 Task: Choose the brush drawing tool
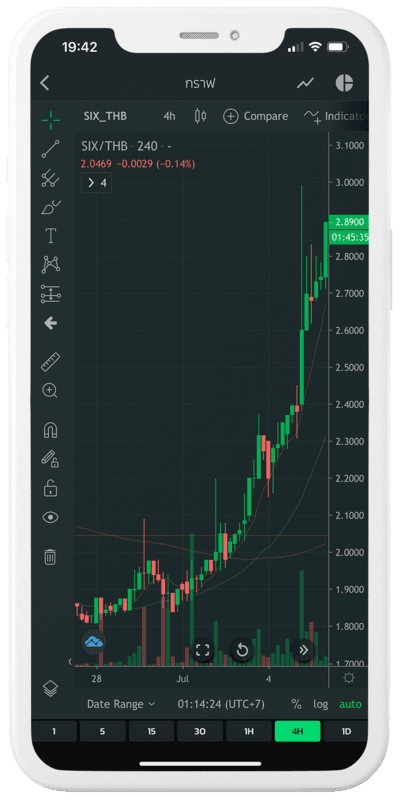click(50, 207)
